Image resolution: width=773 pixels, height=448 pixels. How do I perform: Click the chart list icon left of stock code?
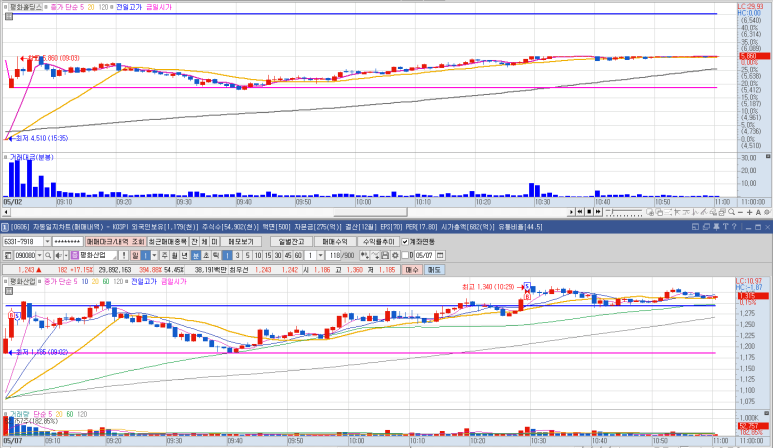point(8,255)
